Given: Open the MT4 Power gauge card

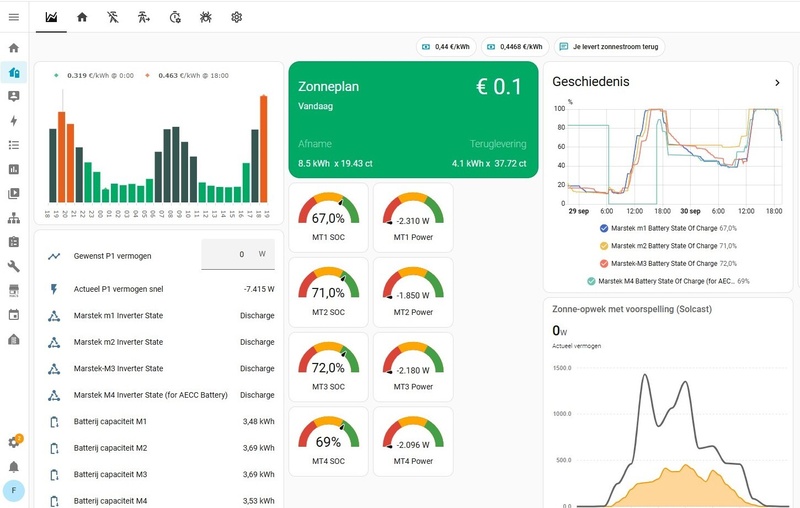Looking at the screenshot, I should pyautogui.click(x=413, y=442).
